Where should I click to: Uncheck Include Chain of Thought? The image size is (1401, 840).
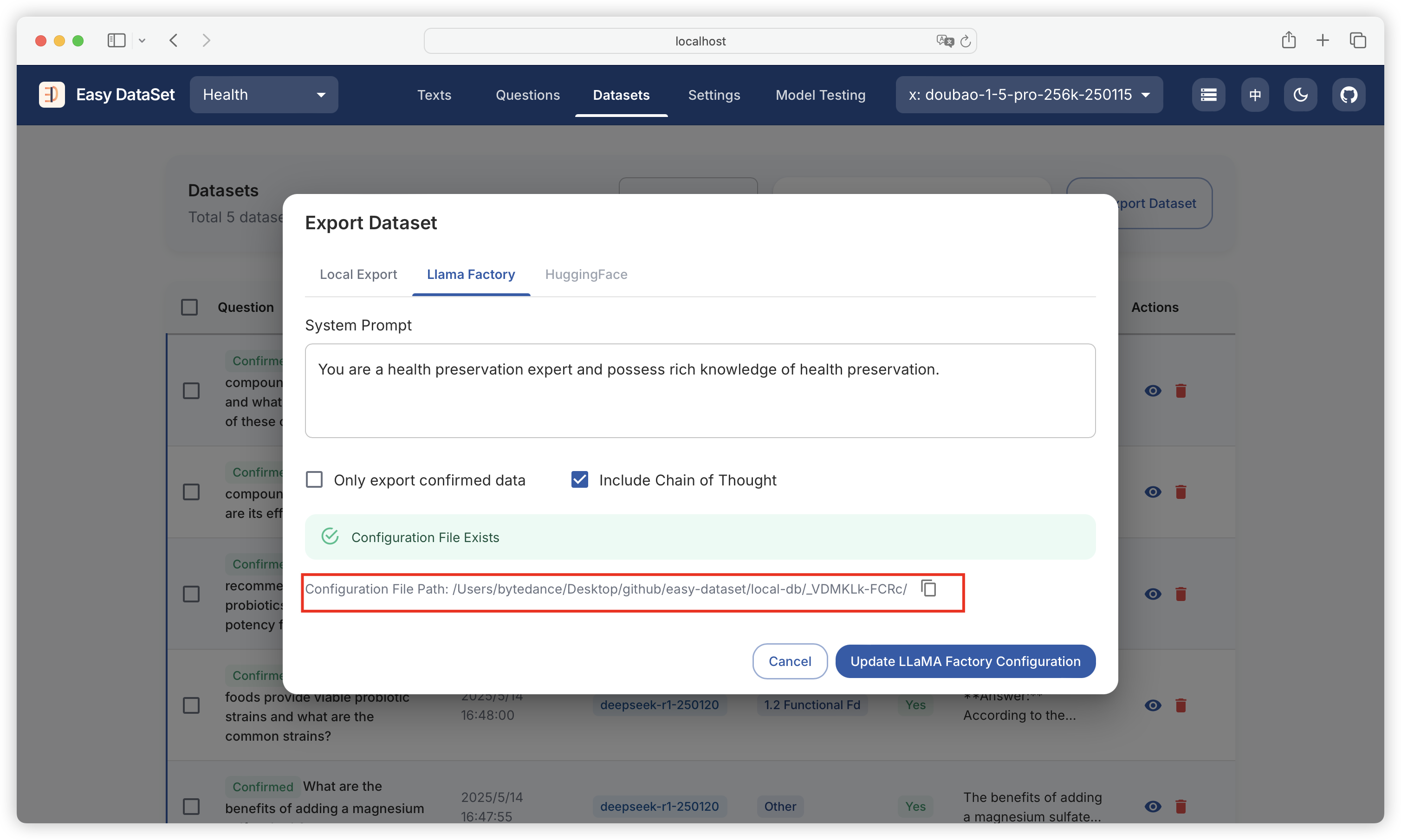[x=580, y=479]
